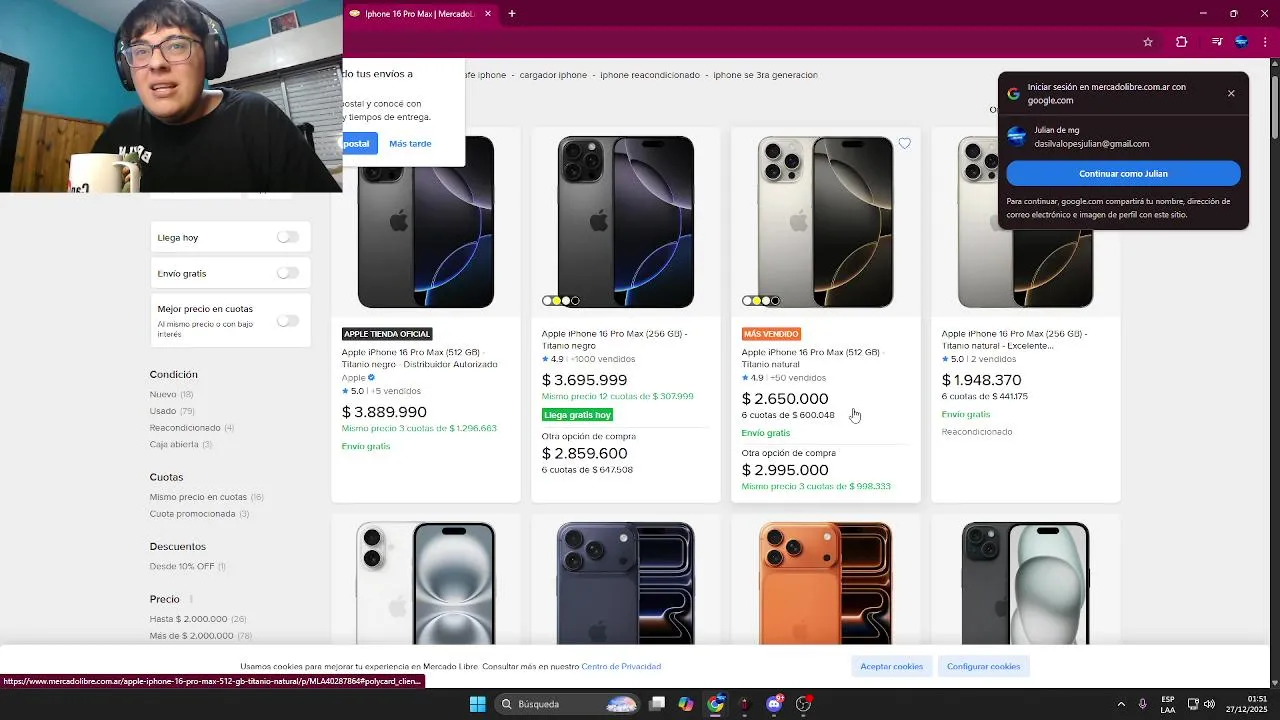Open title Apple iPhone 16 Pro Max (256 GB) Titanio negro

[x=614, y=339]
